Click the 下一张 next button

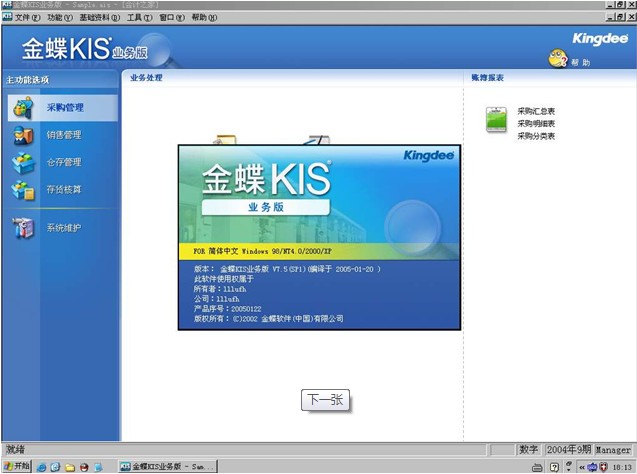tap(325, 400)
